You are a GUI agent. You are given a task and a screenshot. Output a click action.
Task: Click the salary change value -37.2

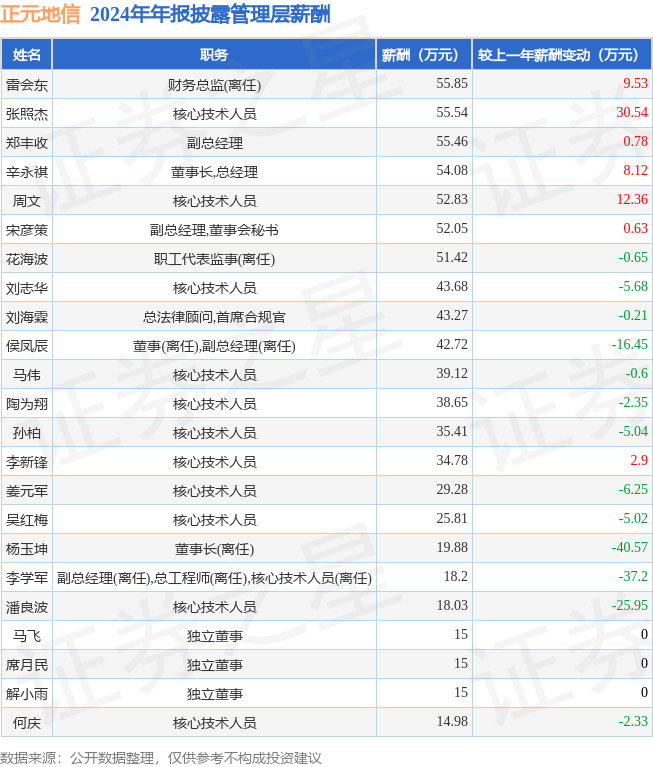pyautogui.click(x=633, y=576)
